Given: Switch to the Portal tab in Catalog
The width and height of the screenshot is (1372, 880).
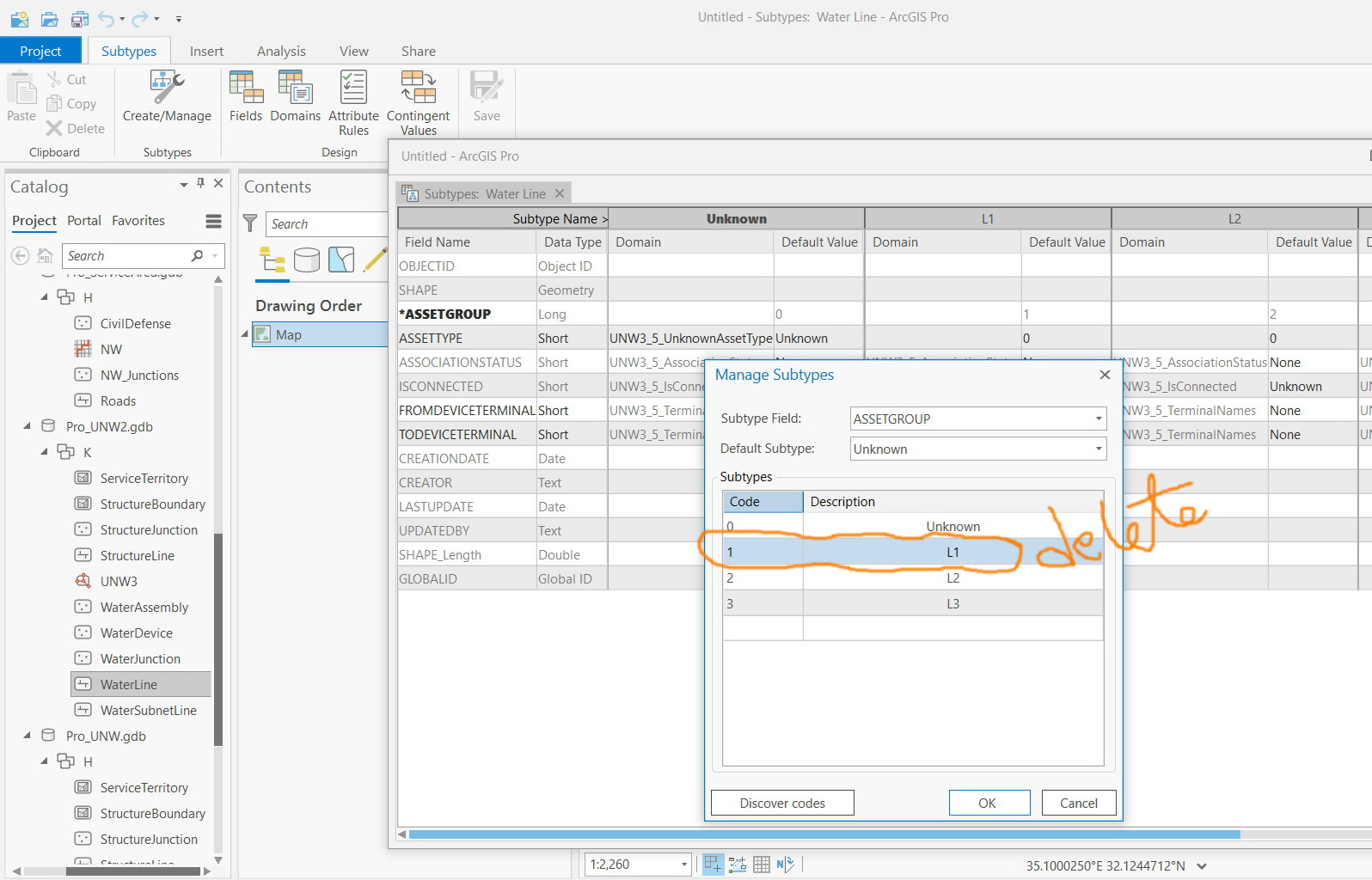Looking at the screenshot, I should 84,220.
